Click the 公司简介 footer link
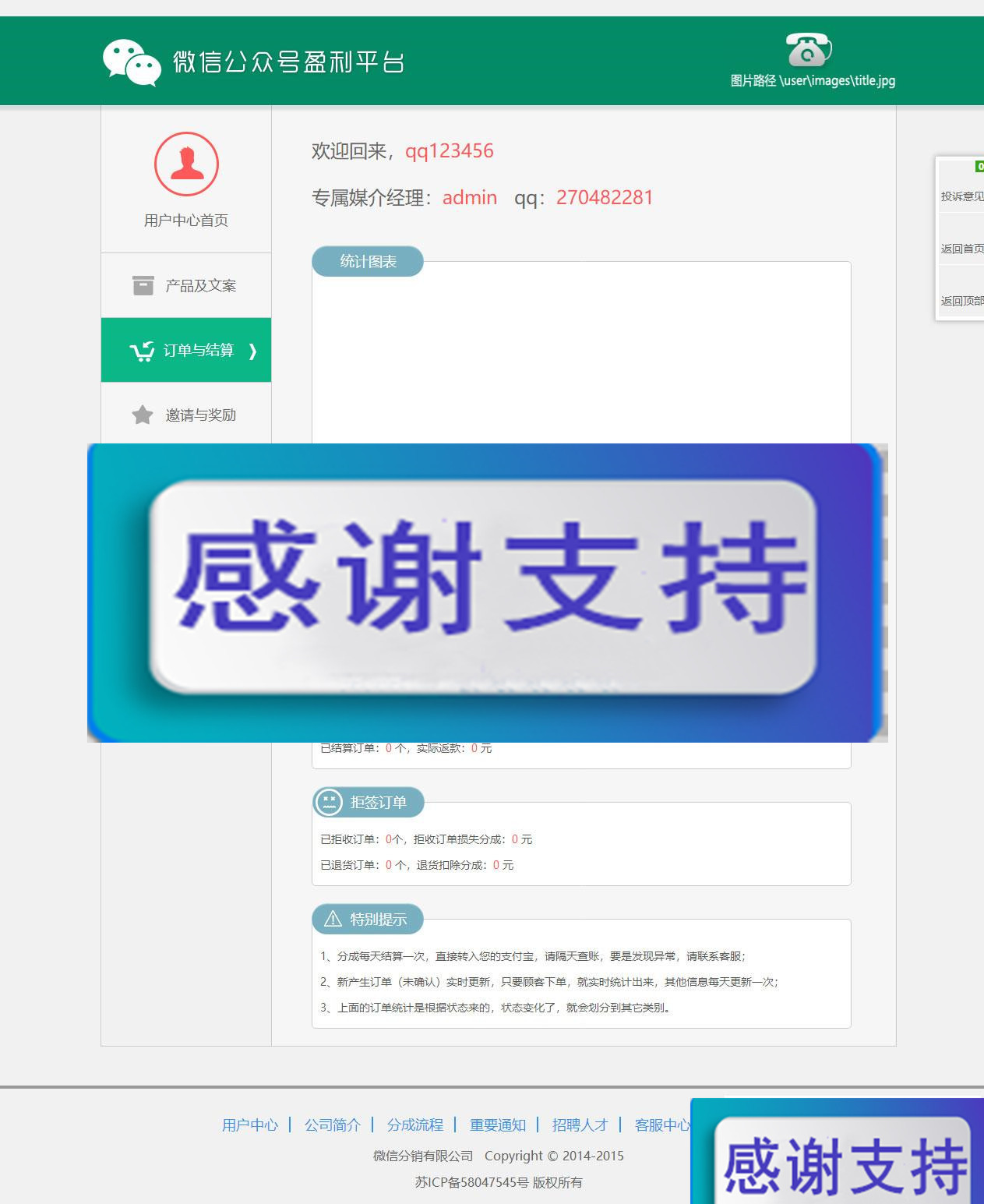 pyautogui.click(x=333, y=1125)
